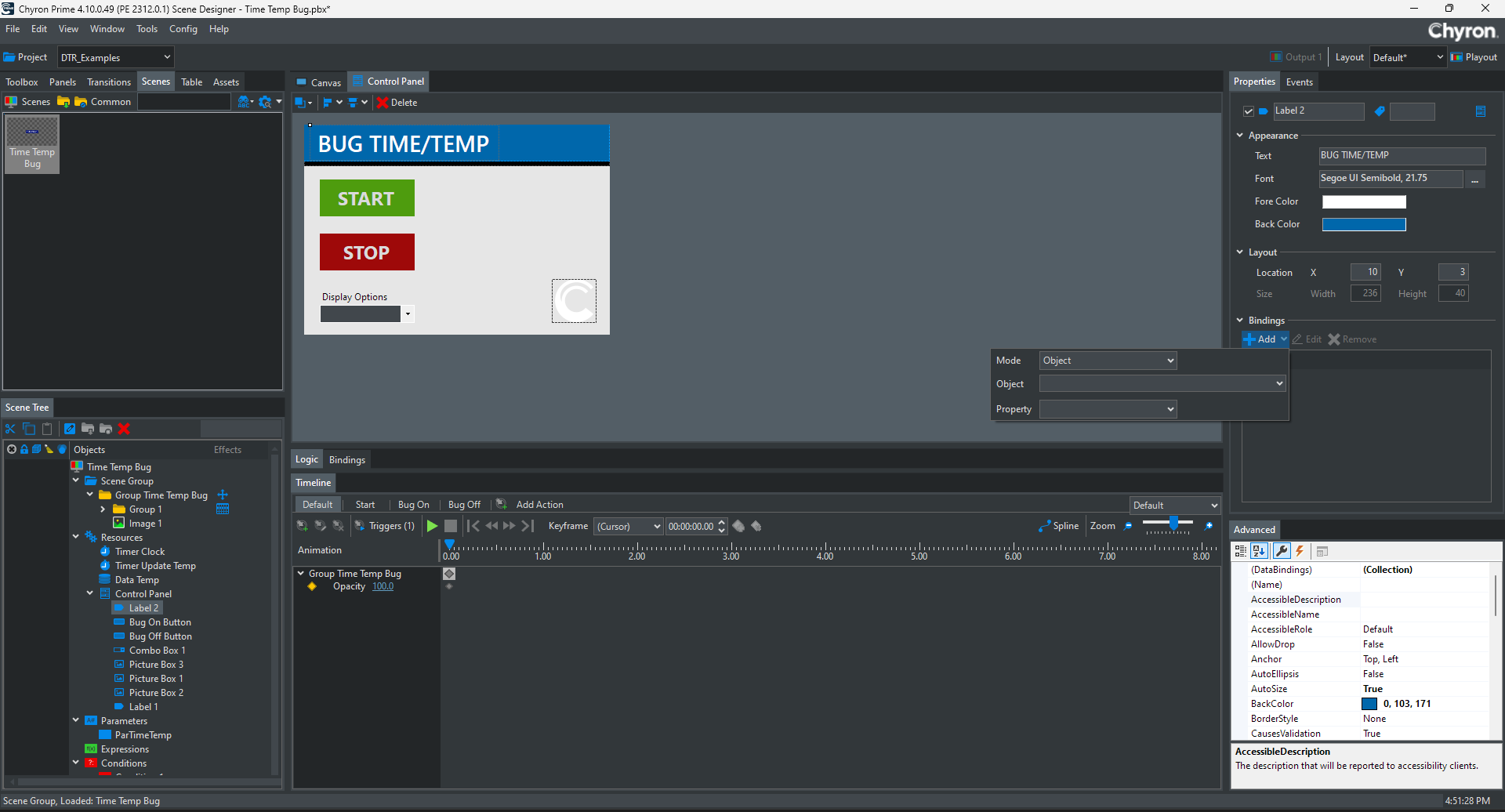Open the Project dropdown DTR_Examples
The image size is (1505, 812).
point(115,57)
